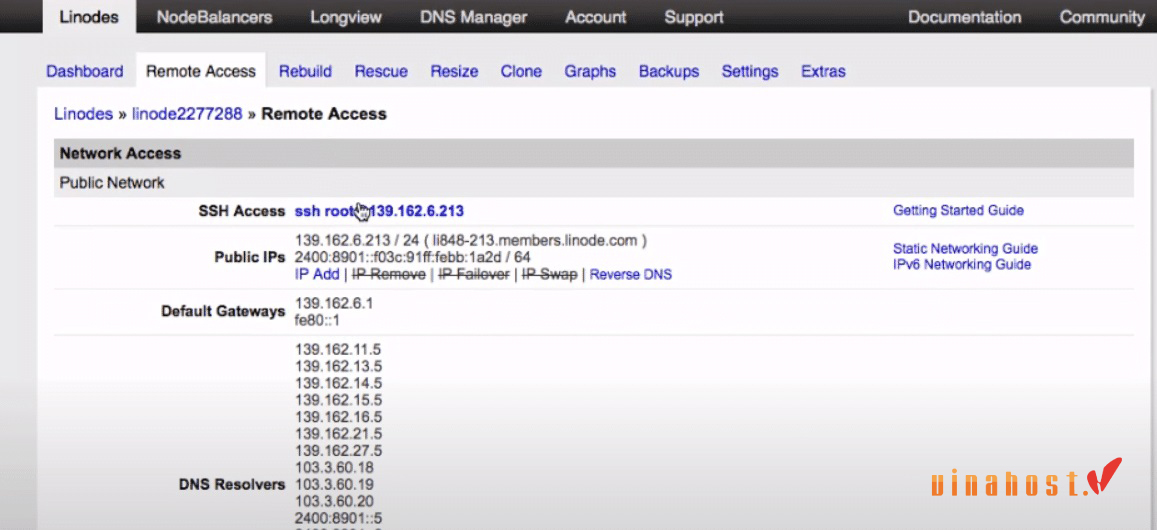Open the Documentation link in header
This screenshot has width=1157, height=530.
tap(964, 17)
